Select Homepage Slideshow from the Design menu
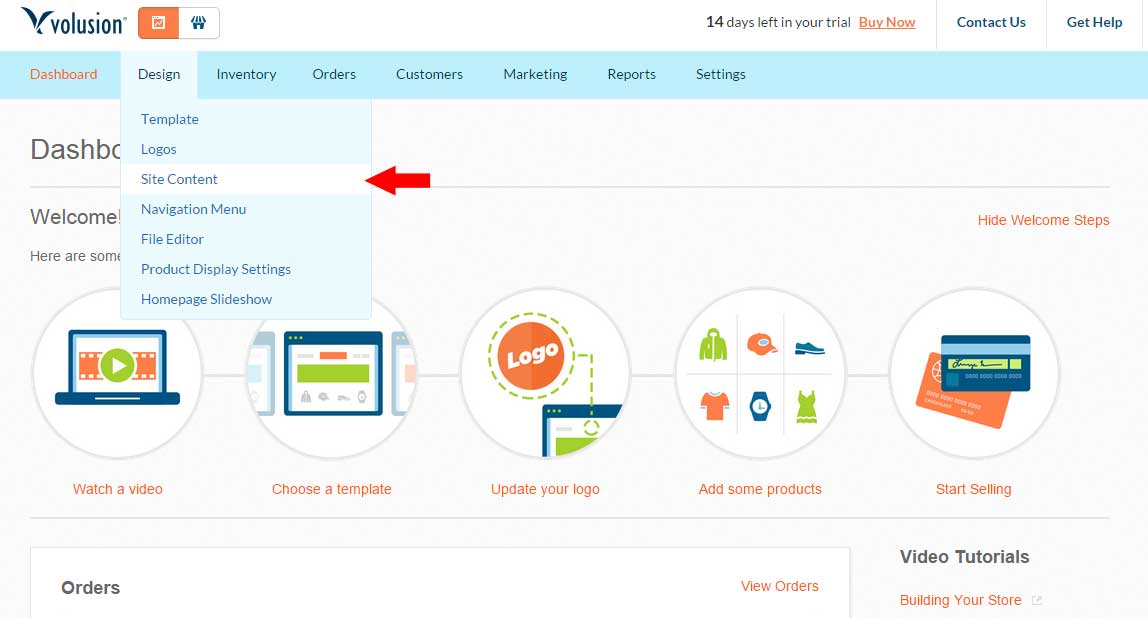Viewport: 1148px width, 618px height. 246,299
